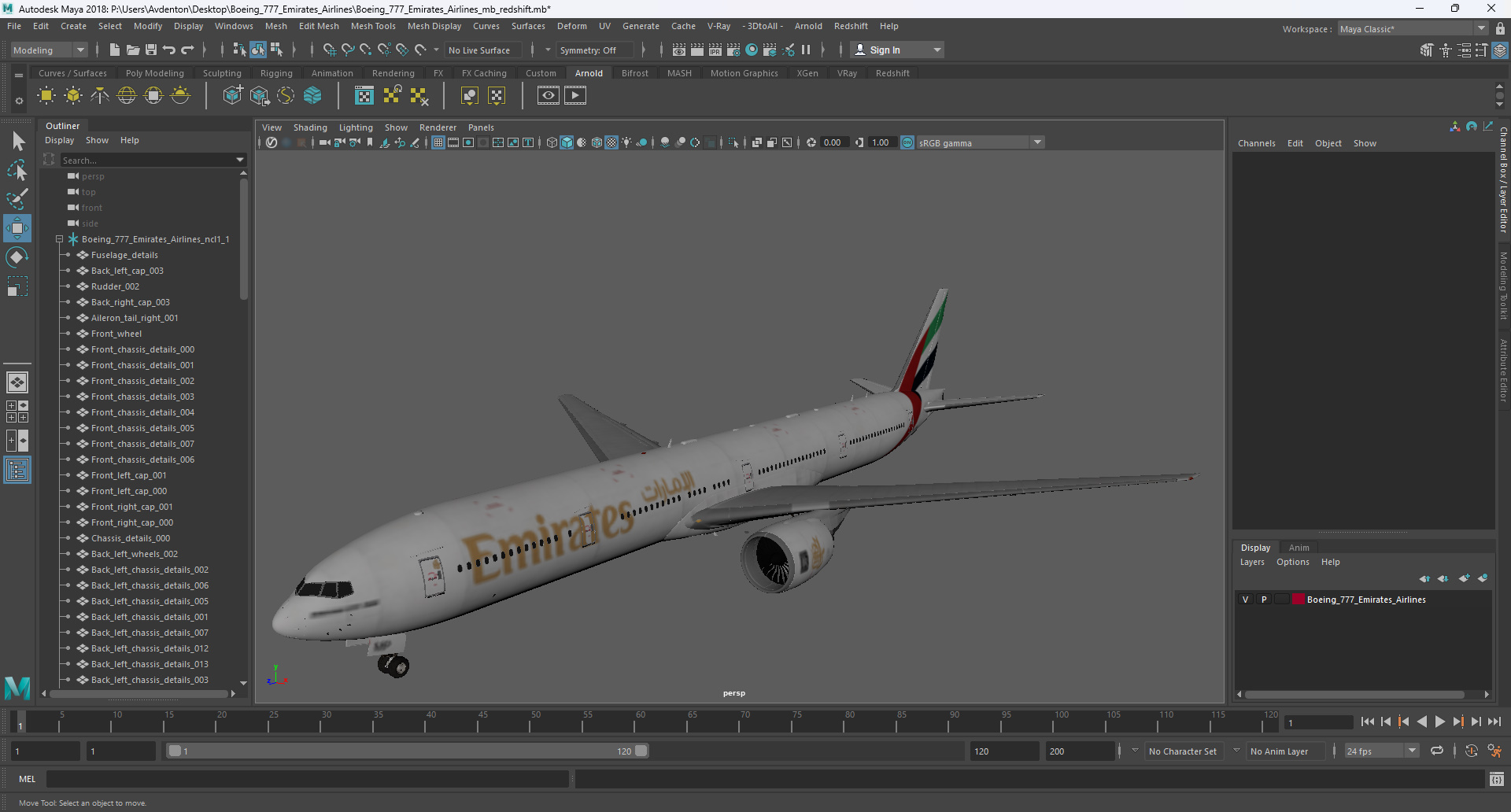
Task: Create Arnold Skydome Light from shelf
Action: point(127,96)
